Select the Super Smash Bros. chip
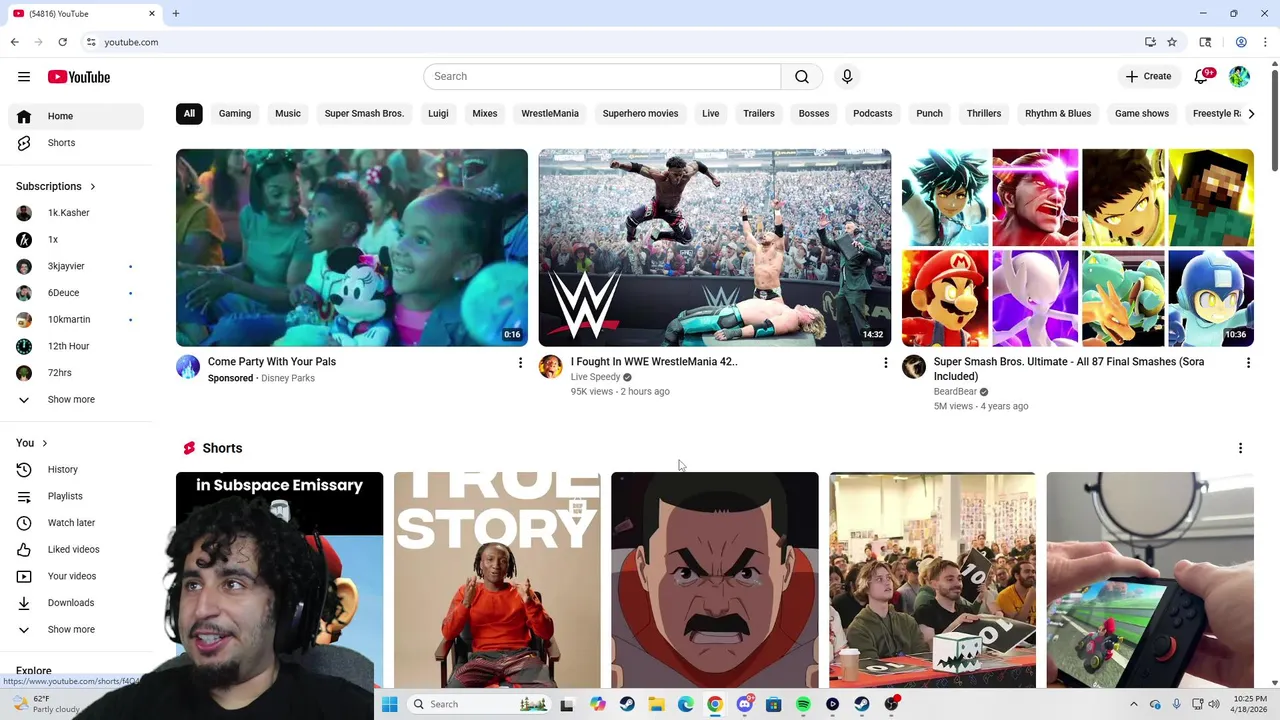 364,114
